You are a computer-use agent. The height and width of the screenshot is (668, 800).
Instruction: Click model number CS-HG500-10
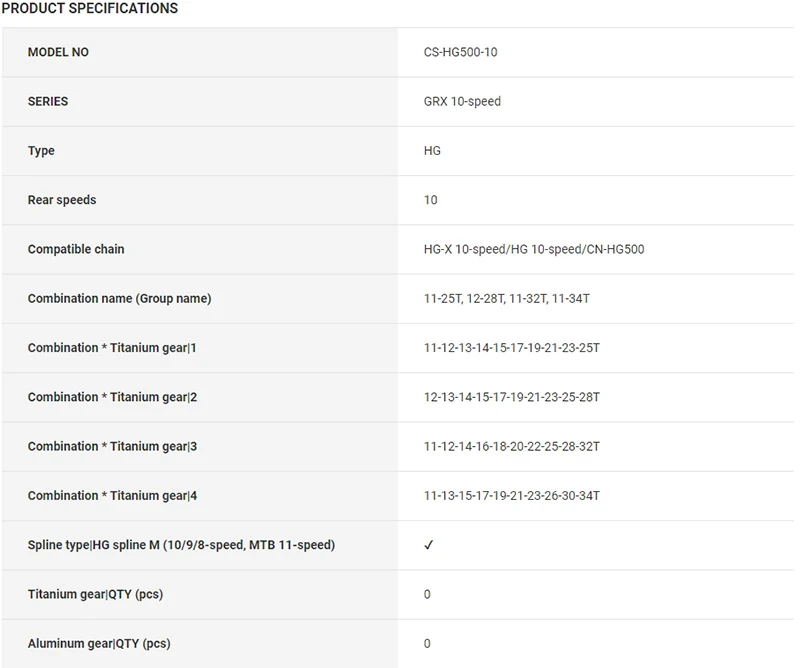click(460, 52)
